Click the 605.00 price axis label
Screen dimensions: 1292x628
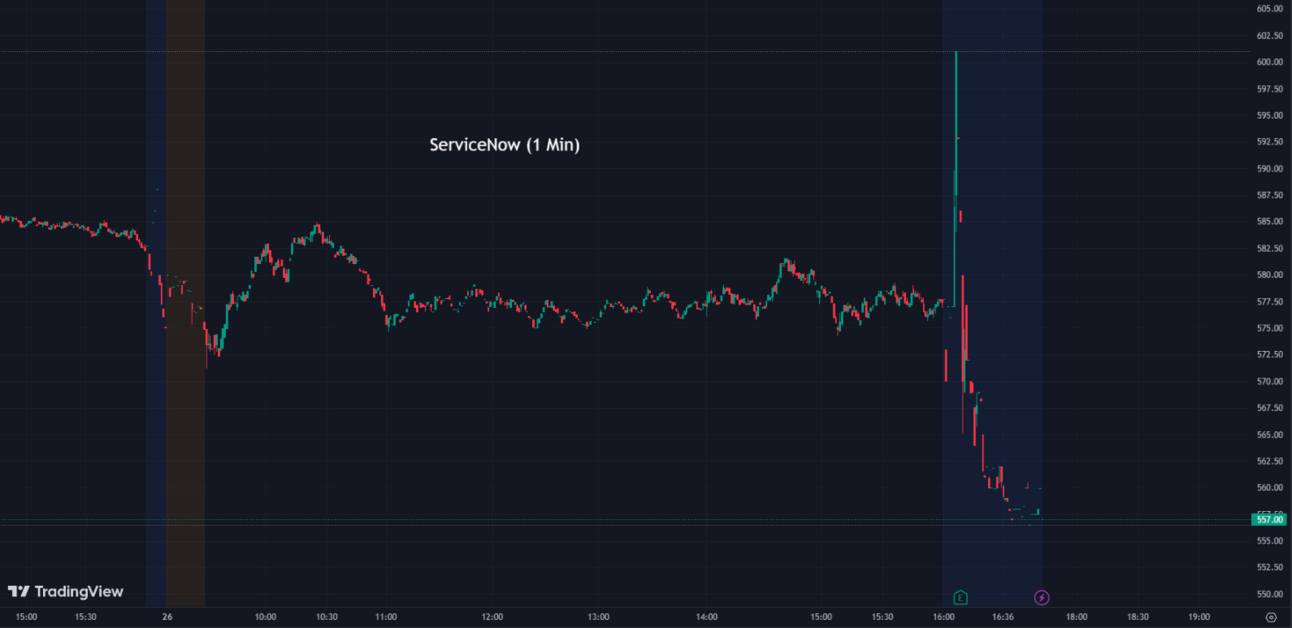pos(1270,9)
